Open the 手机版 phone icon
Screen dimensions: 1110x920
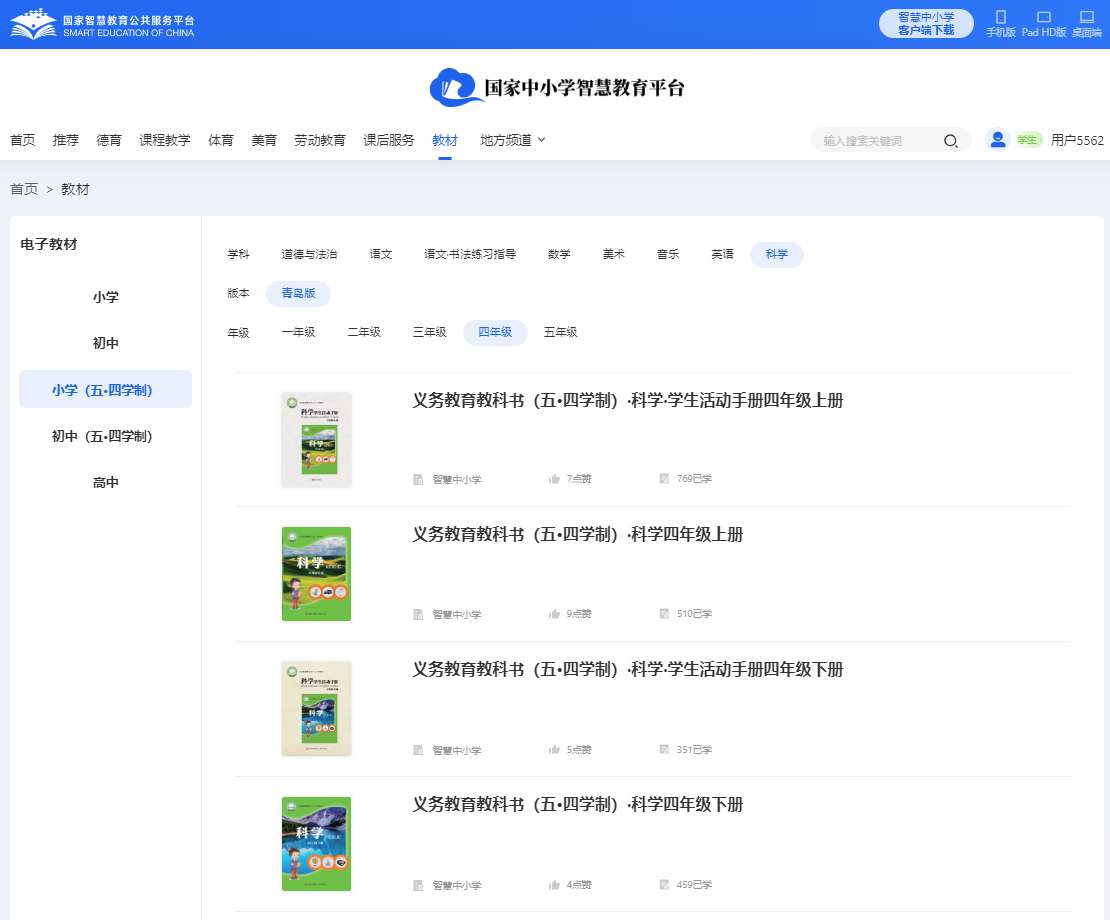[1000, 17]
